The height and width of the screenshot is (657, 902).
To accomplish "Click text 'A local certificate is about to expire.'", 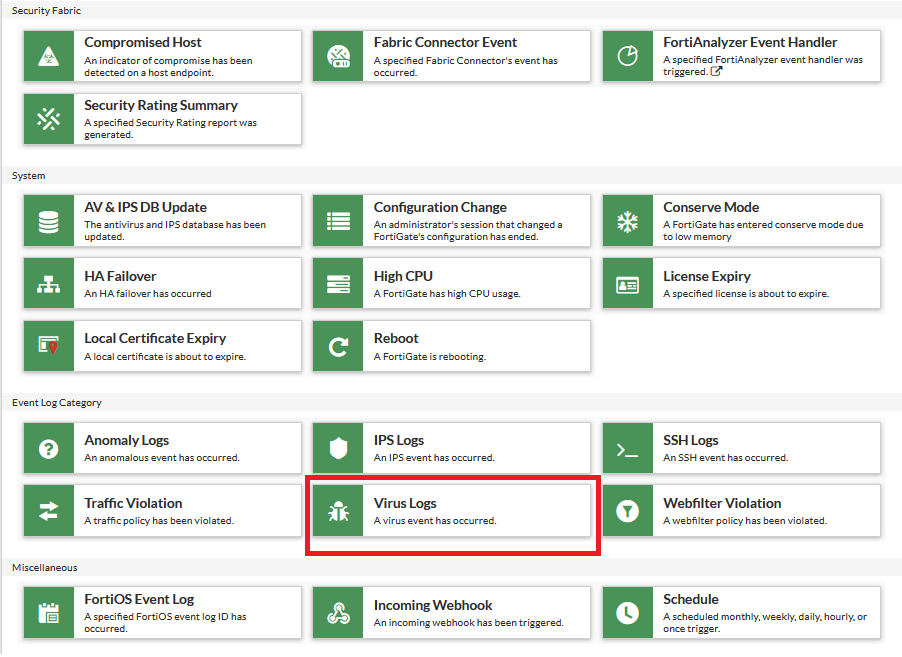I will click(165, 357).
